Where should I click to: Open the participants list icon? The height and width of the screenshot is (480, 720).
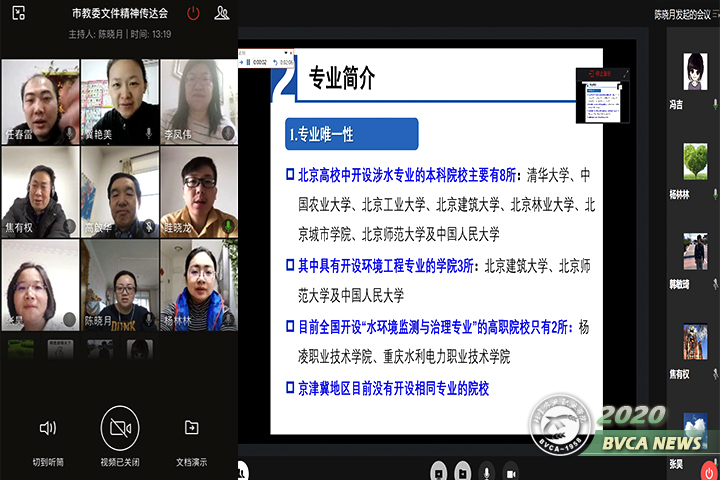[221, 13]
